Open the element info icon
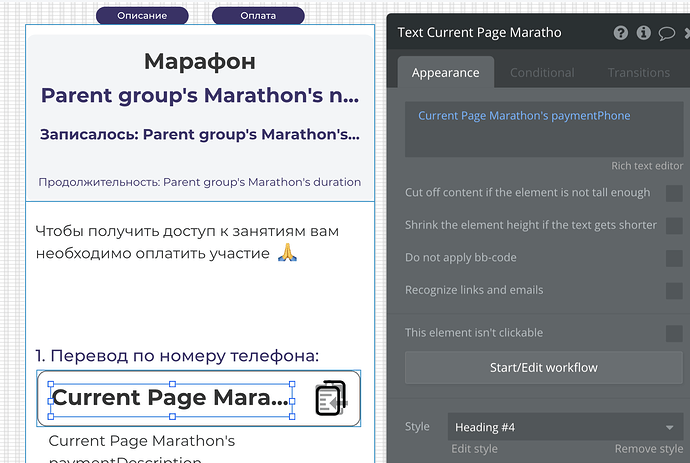 coord(643,33)
